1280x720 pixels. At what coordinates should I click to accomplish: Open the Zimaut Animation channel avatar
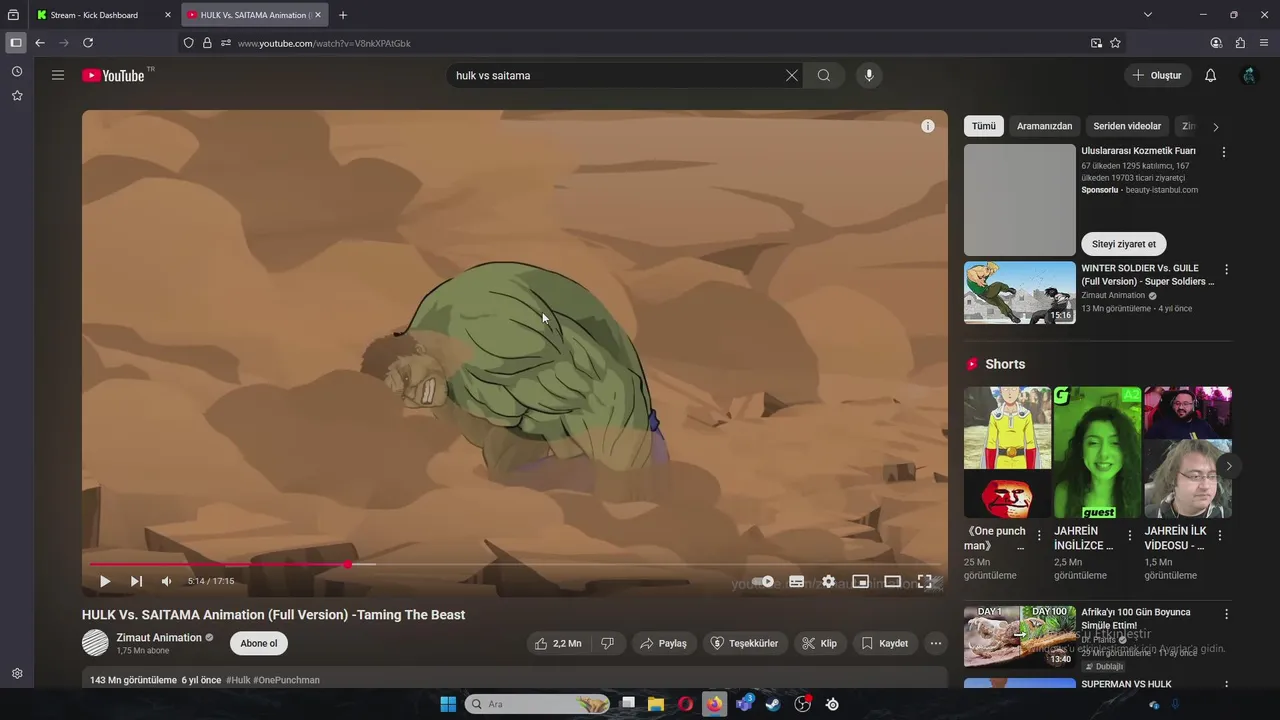click(x=95, y=643)
